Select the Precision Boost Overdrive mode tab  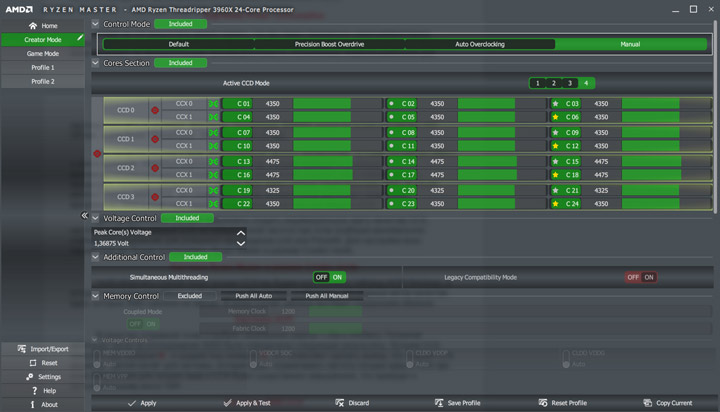pyautogui.click(x=329, y=44)
